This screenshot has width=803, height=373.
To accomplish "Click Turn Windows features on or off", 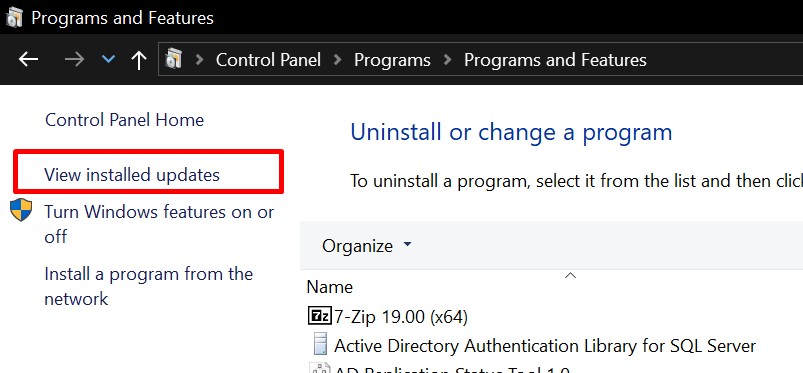I will pos(159,224).
